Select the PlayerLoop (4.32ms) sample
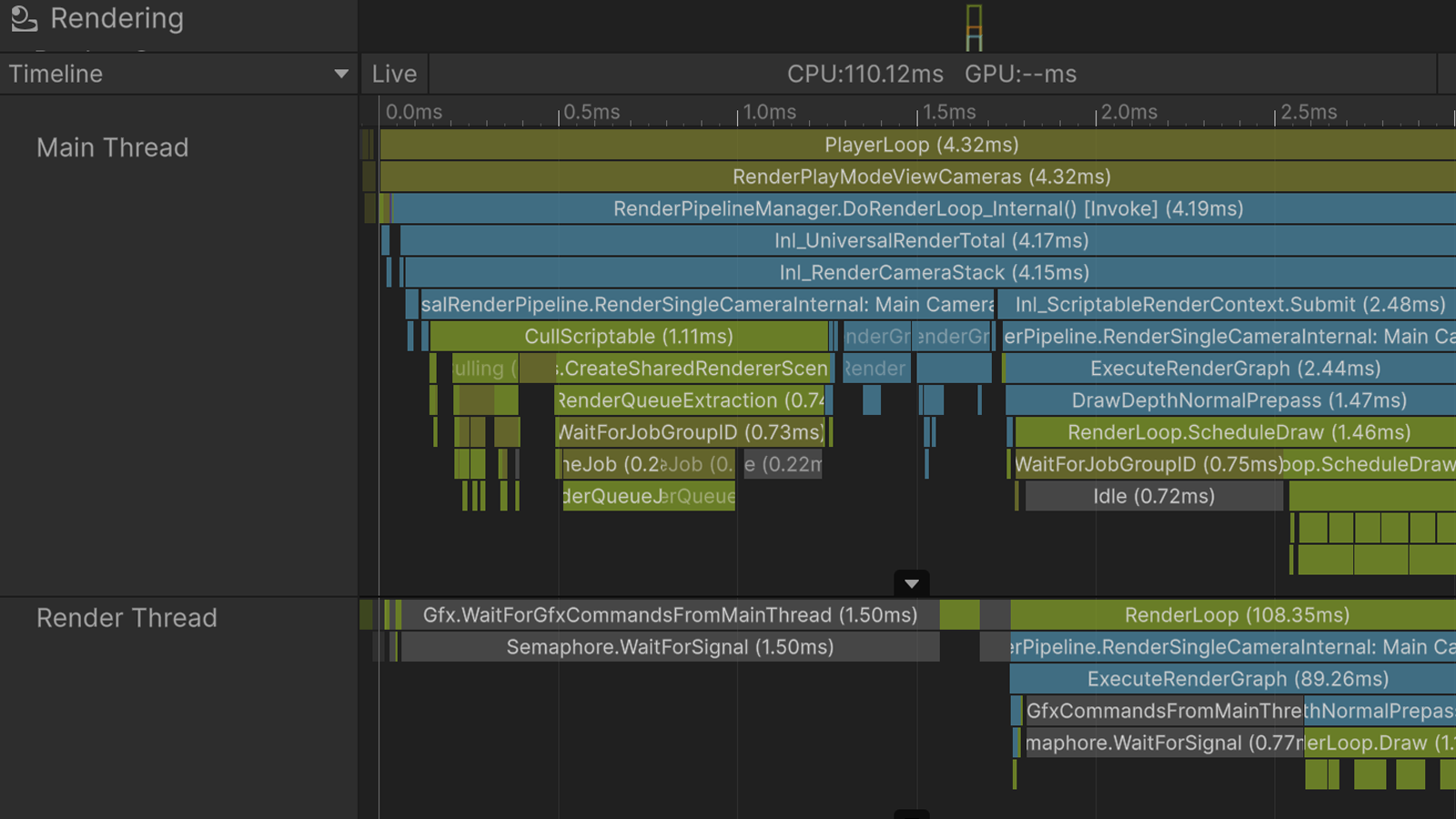Viewport: 1456px width, 819px height. (921, 145)
